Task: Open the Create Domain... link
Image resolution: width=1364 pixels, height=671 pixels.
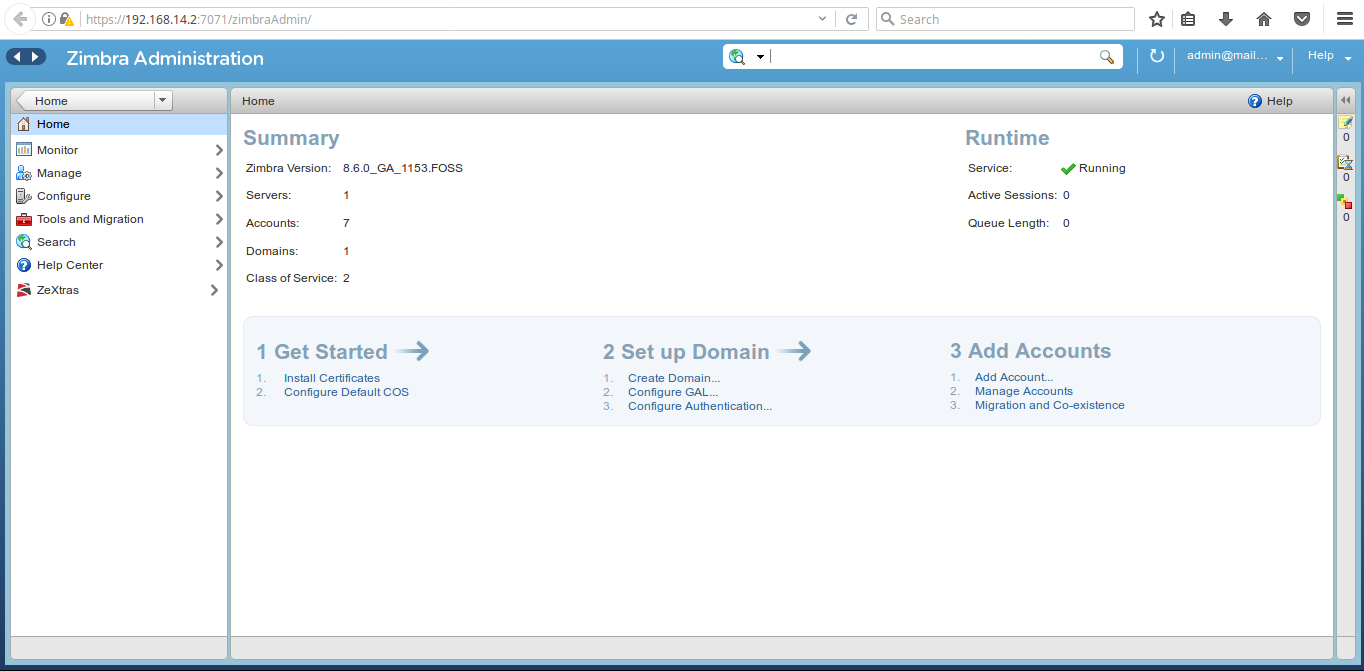Action: (x=674, y=378)
